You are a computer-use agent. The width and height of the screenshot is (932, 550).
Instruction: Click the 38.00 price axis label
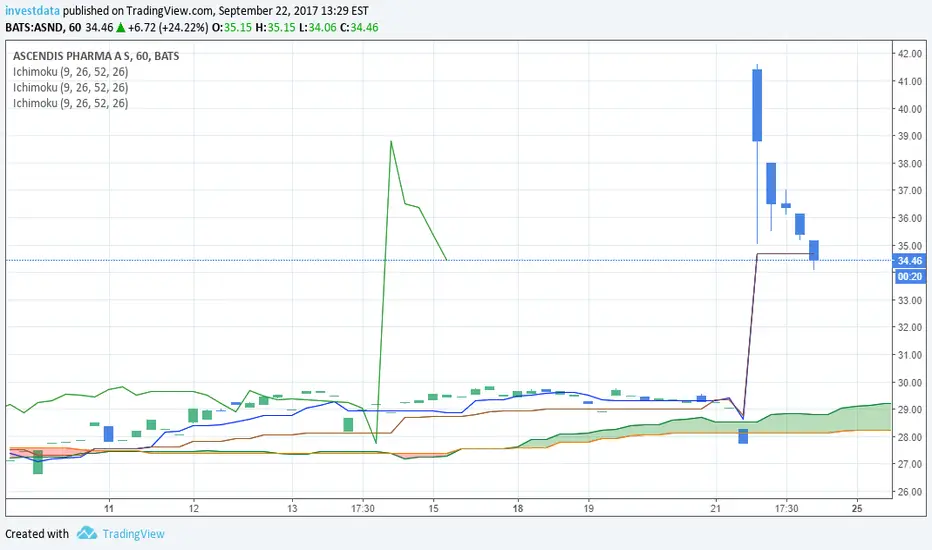pos(909,164)
